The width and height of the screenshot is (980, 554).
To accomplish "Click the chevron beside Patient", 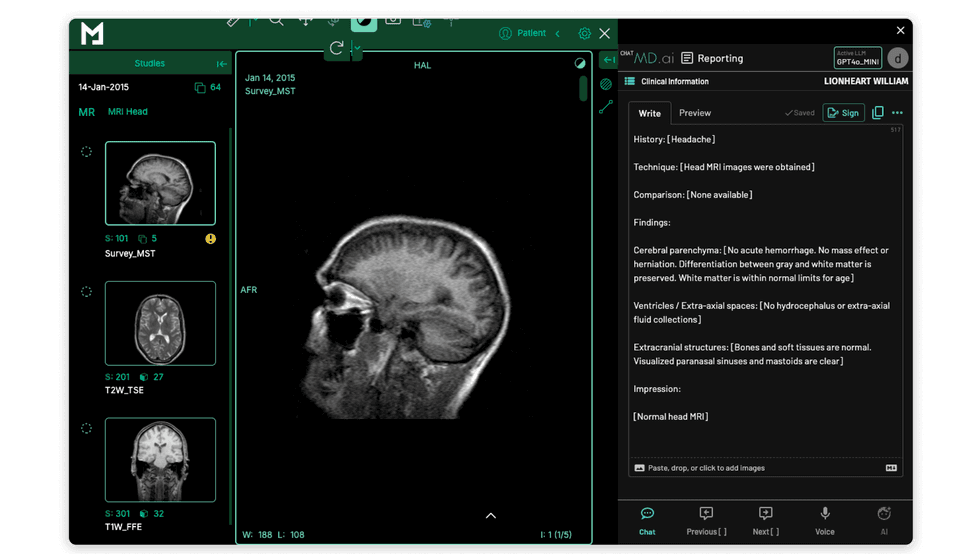I will coord(558,33).
